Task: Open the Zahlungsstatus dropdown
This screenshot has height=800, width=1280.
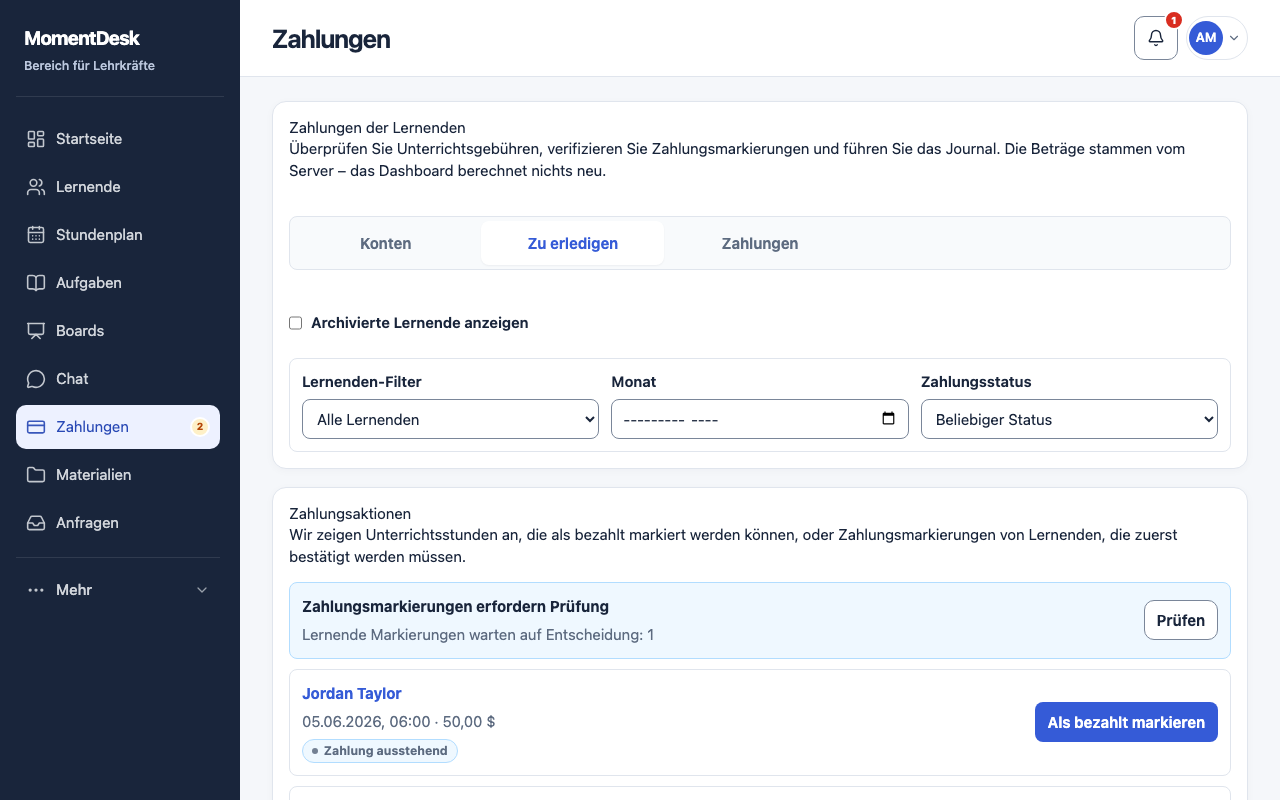Action: (1069, 419)
